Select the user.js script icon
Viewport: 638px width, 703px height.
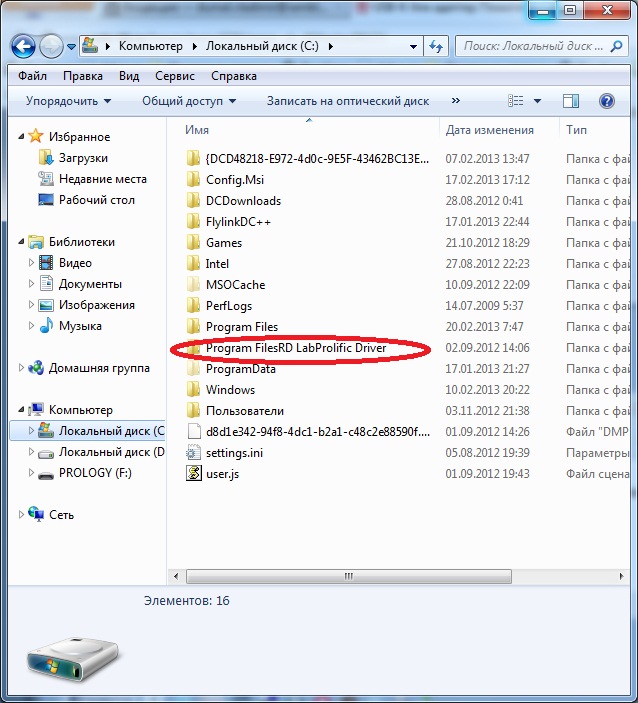pyautogui.click(x=193, y=474)
